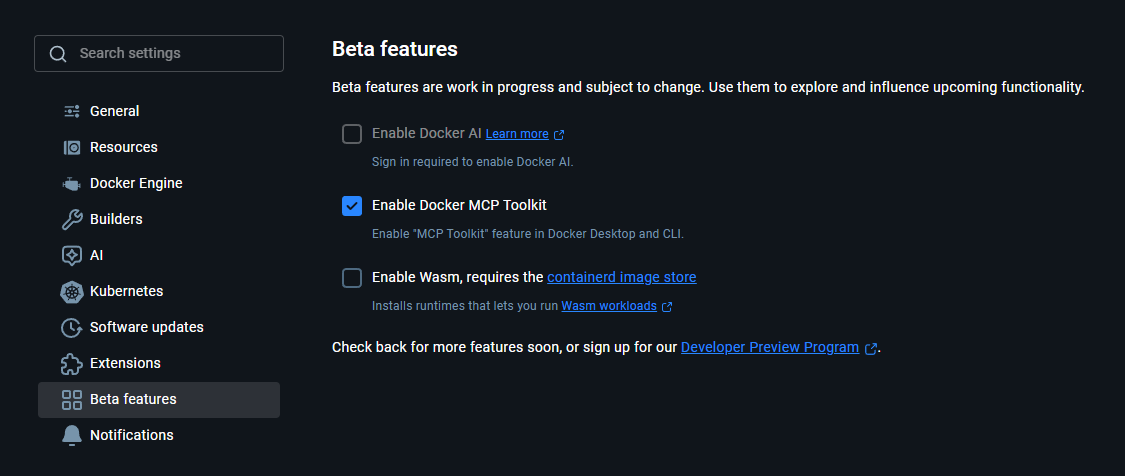Click the Kubernetes helm wheel icon
1125x476 pixels.
(x=72, y=291)
